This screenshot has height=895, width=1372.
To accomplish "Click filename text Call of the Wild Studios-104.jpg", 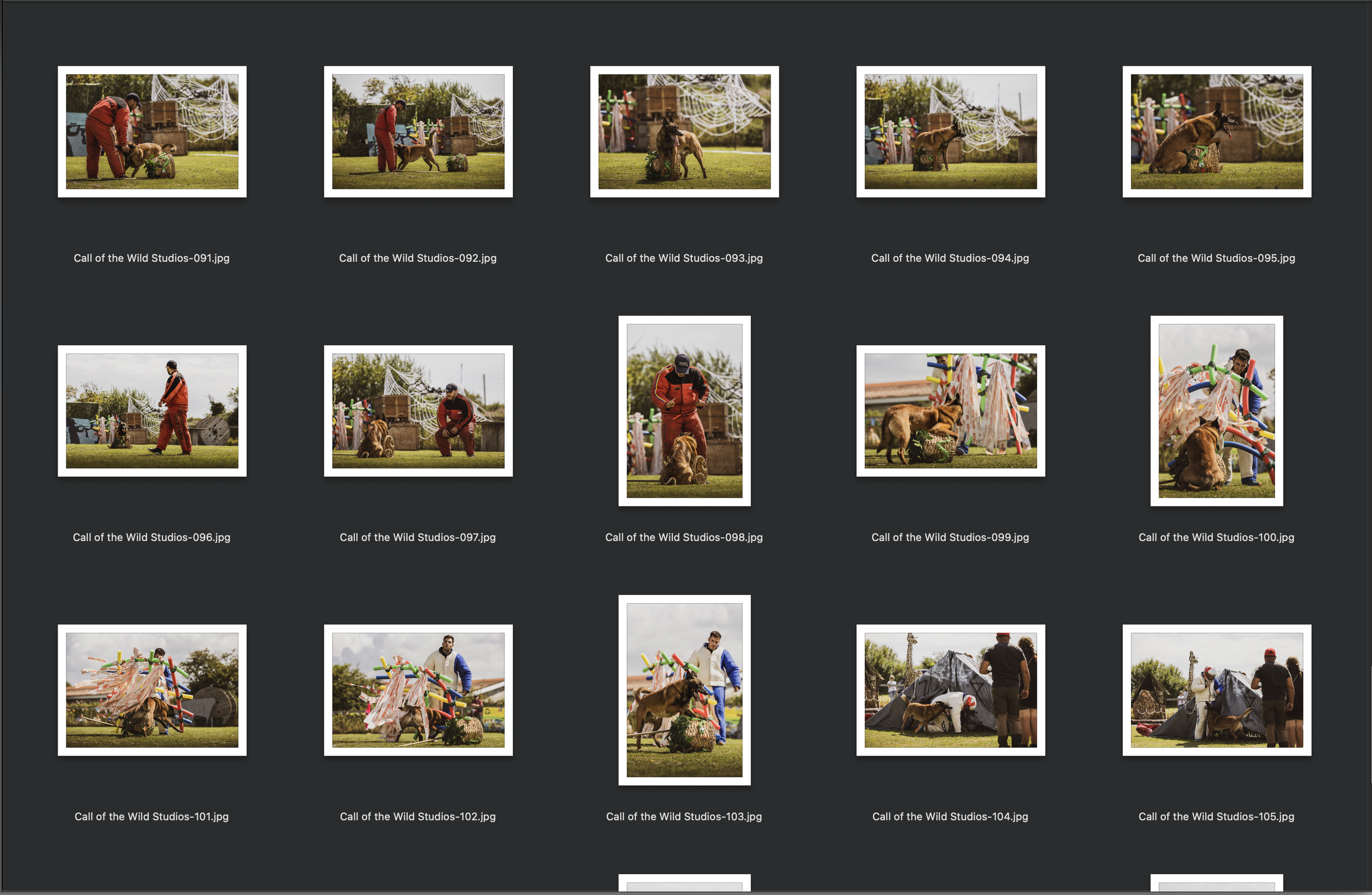I will pos(949,816).
